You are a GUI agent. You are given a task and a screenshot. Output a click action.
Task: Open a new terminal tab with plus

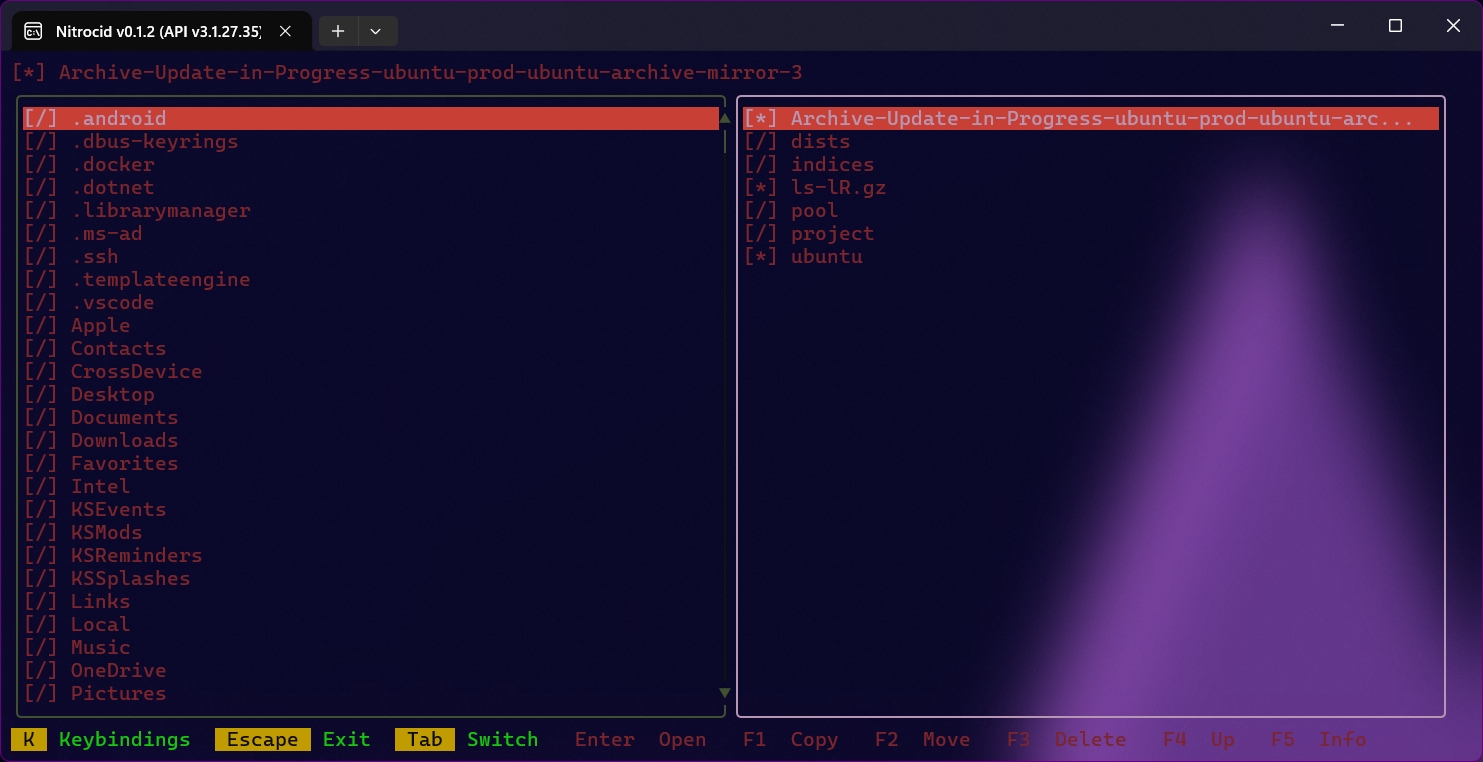338,31
